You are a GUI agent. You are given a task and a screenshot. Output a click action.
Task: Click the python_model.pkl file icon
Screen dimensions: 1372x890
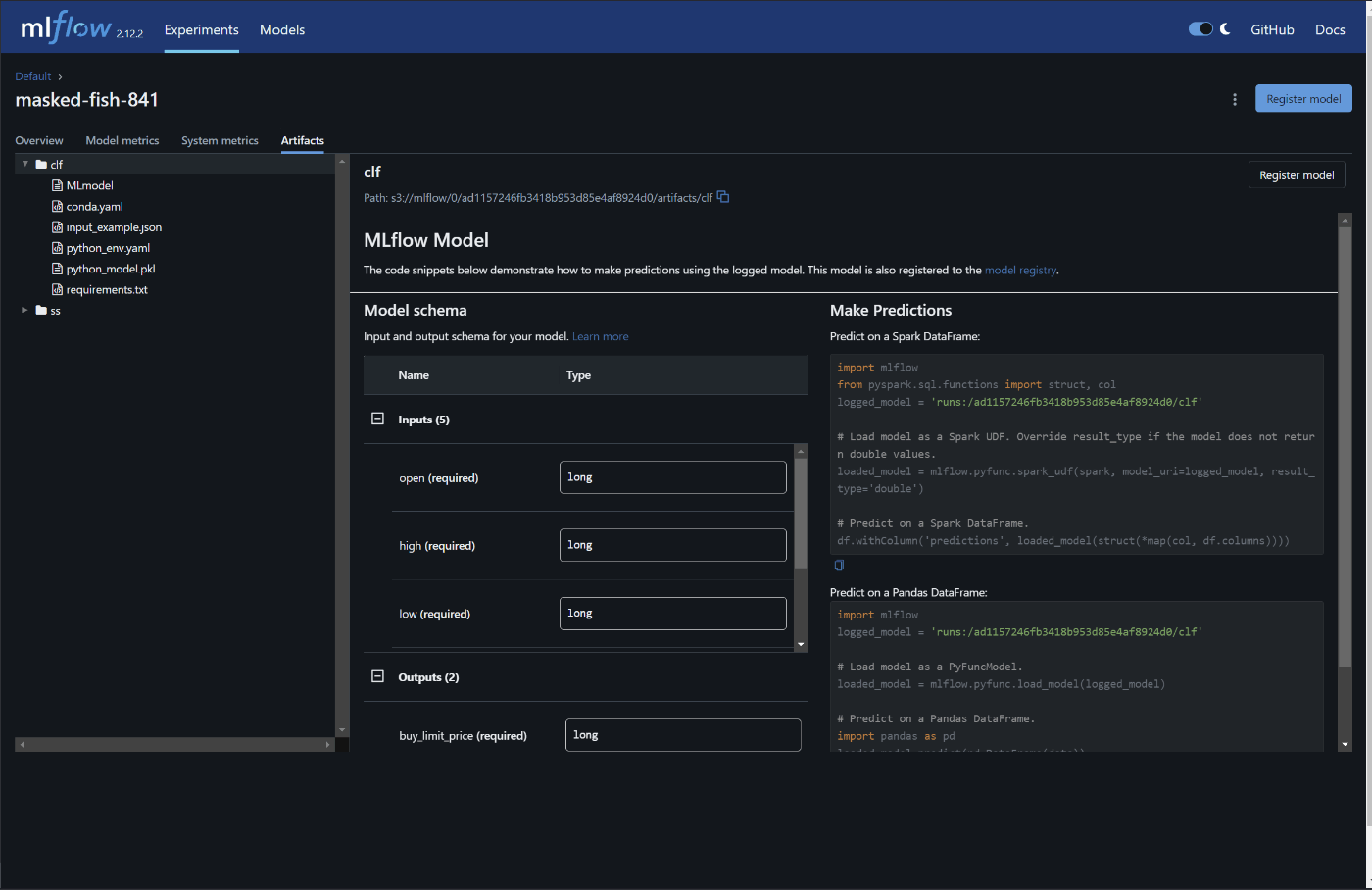[57, 269]
